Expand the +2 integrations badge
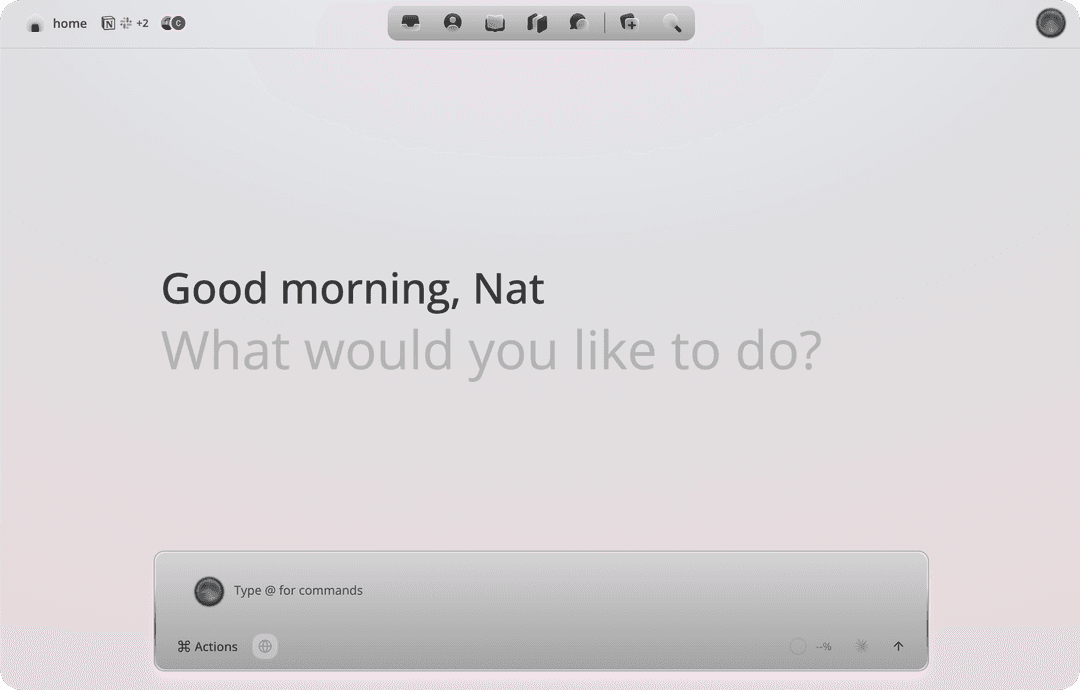The height and width of the screenshot is (690, 1080). pyautogui.click(x=142, y=23)
